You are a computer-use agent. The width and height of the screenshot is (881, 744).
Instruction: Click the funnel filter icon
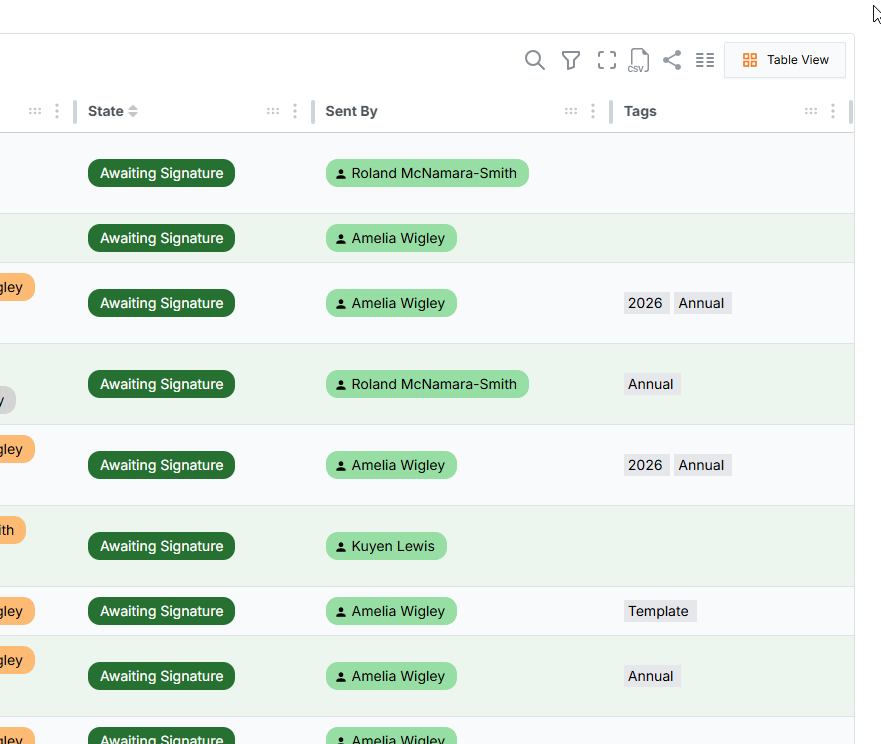[x=571, y=60]
